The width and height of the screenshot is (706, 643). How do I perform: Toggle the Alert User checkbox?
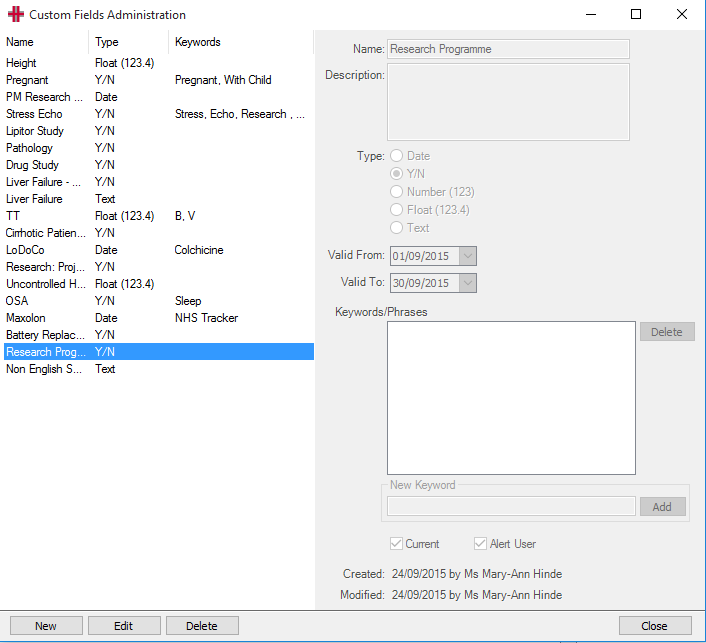(480, 543)
